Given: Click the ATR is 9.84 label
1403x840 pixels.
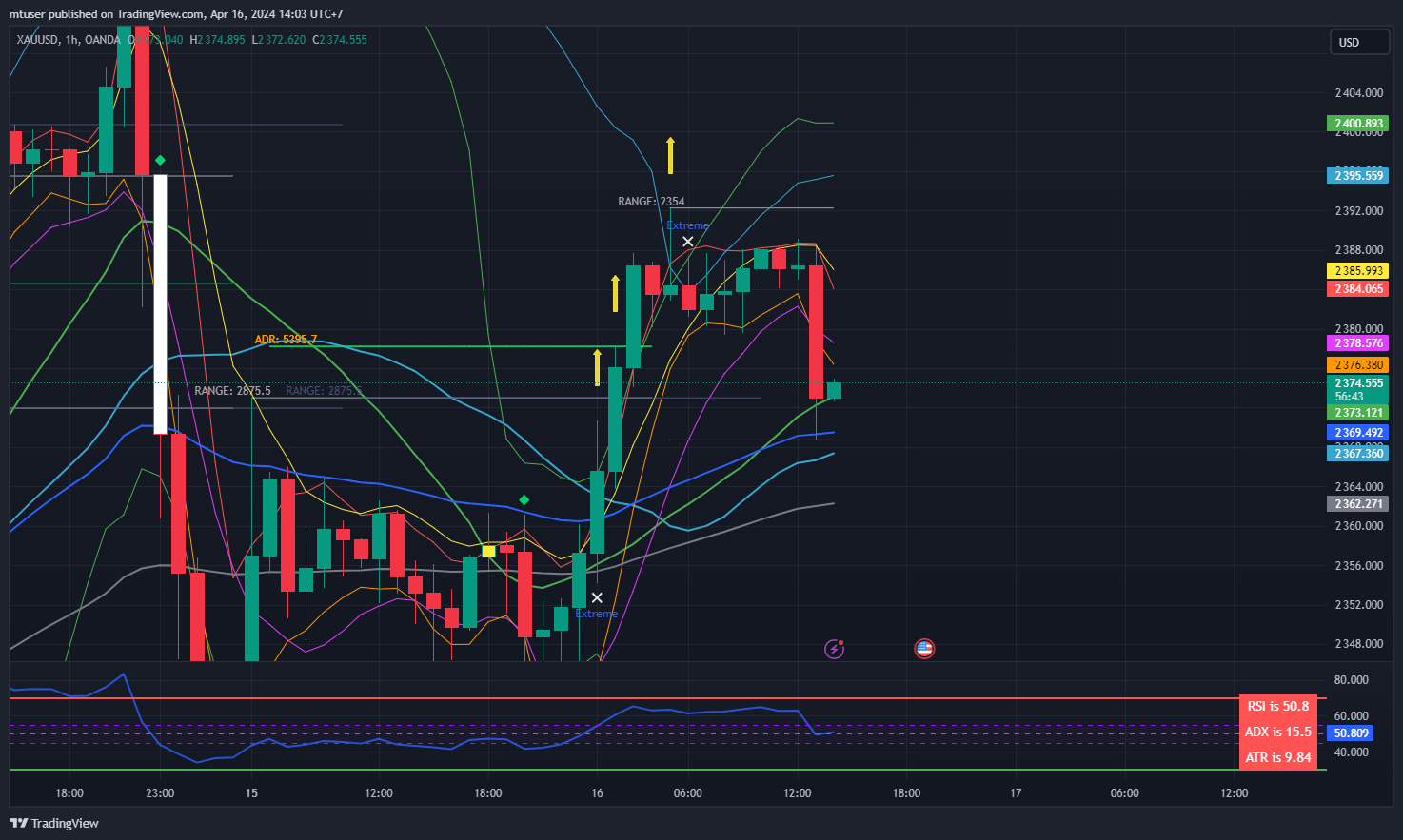Looking at the screenshot, I should (x=1278, y=757).
